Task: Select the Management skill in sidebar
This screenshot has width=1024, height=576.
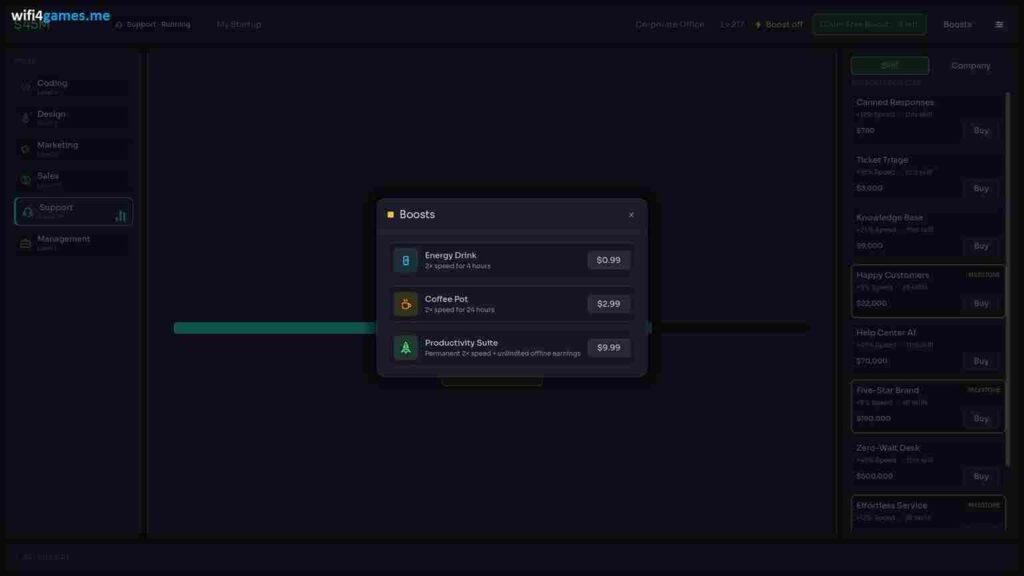Action: [x=72, y=243]
